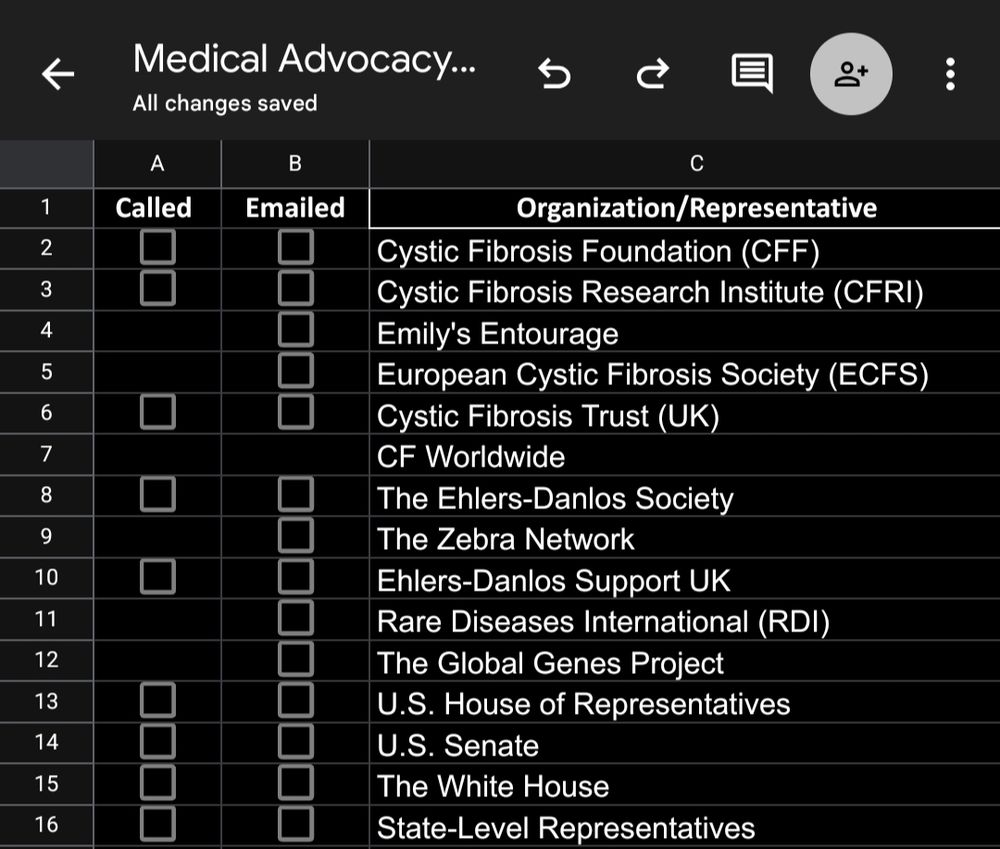Select column A header
1000x849 pixels.
coord(157,164)
